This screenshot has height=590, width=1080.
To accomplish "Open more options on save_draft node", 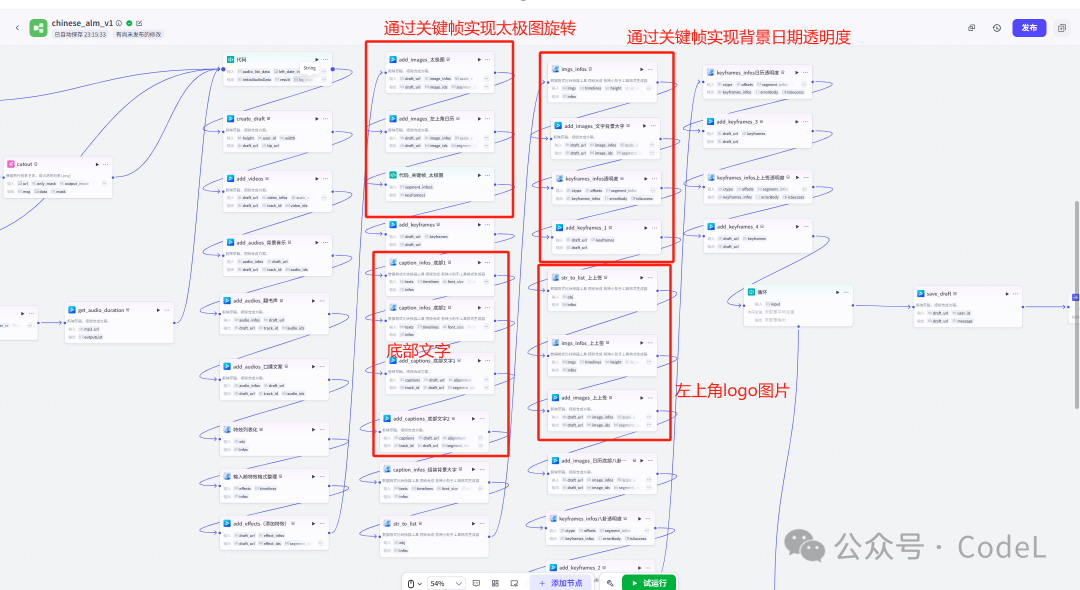I will (1015, 294).
